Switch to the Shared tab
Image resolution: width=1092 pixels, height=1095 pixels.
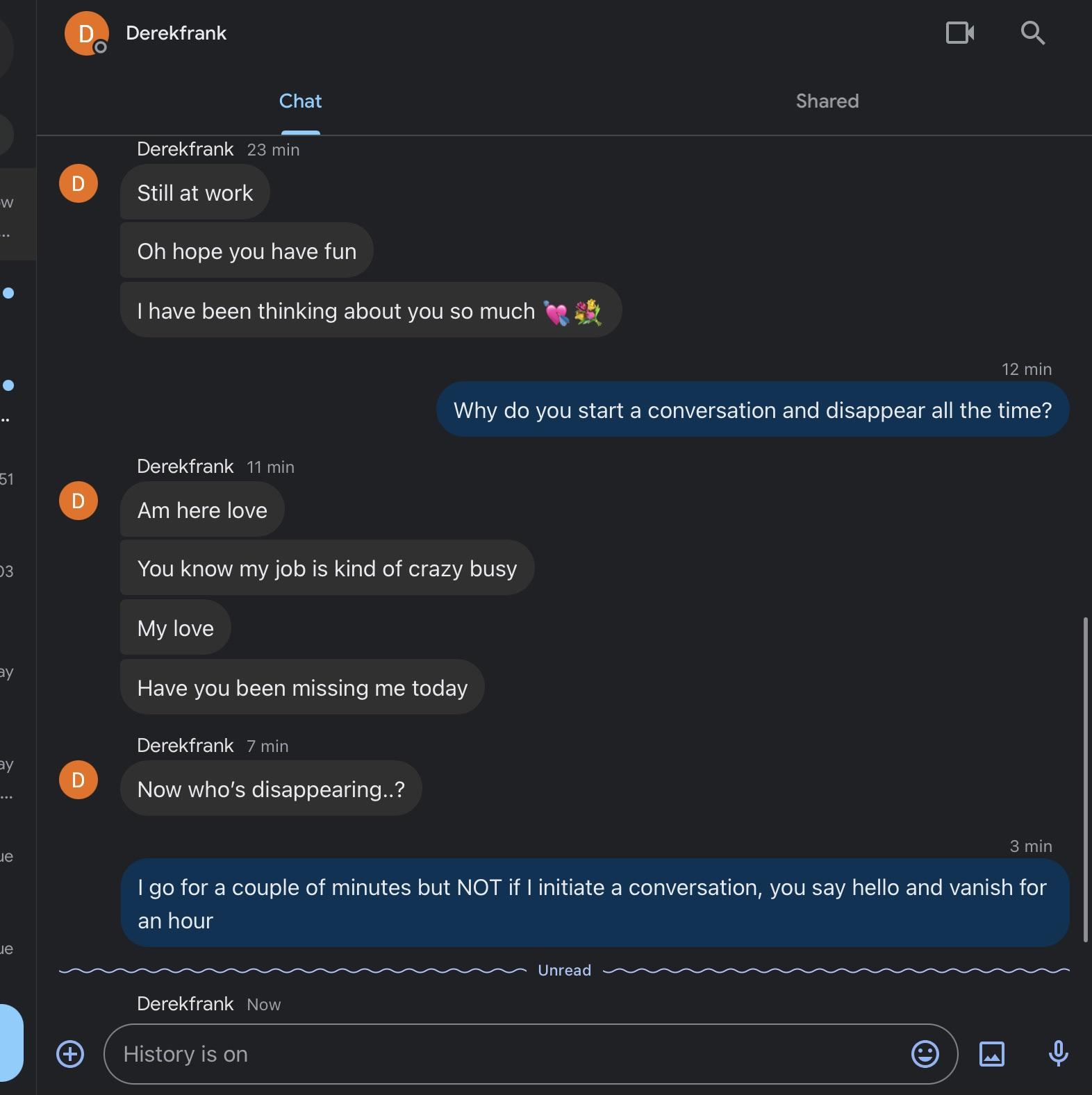pyautogui.click(x=827, y=101)
